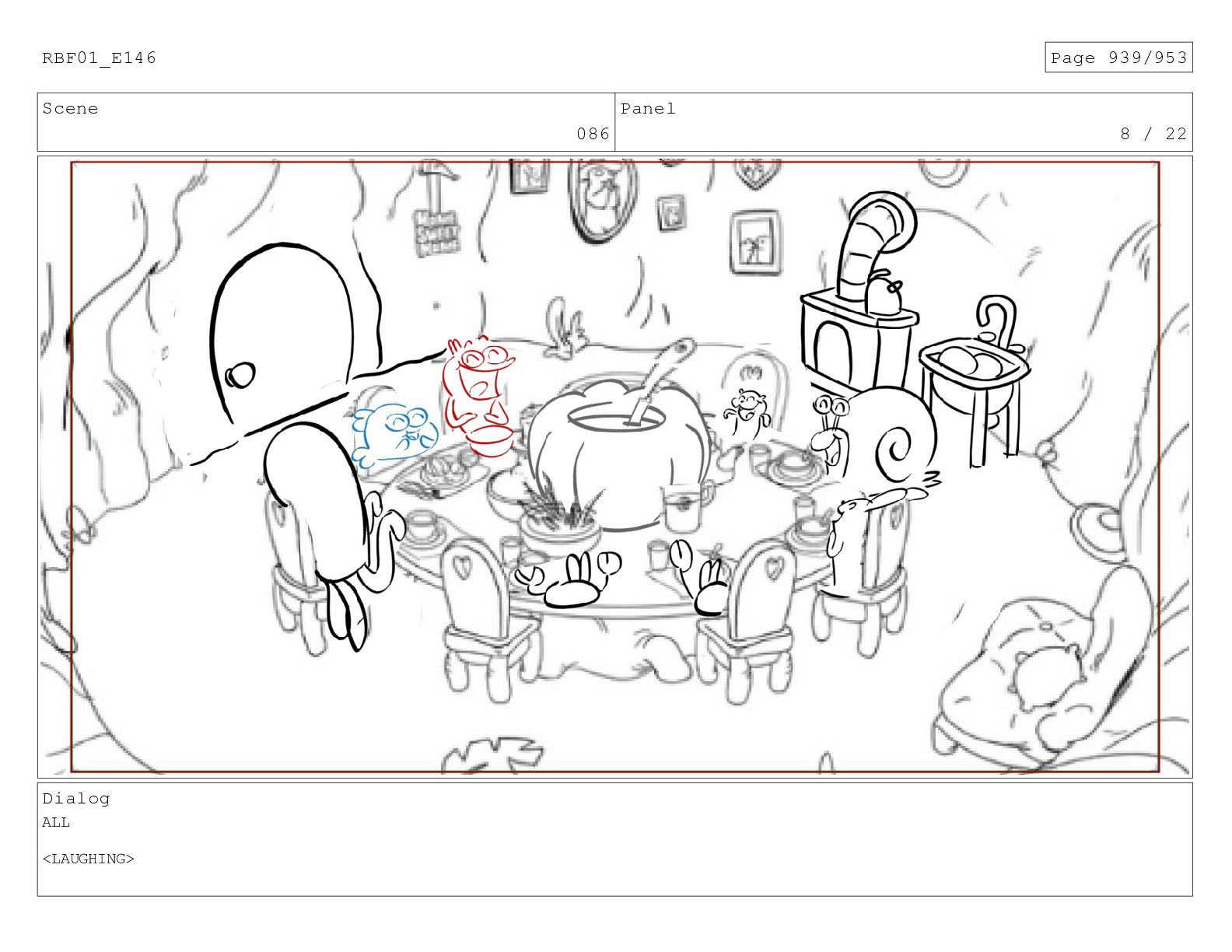Select scene number '086'
Screen dimensions: 1232x952
coord(593,134)
